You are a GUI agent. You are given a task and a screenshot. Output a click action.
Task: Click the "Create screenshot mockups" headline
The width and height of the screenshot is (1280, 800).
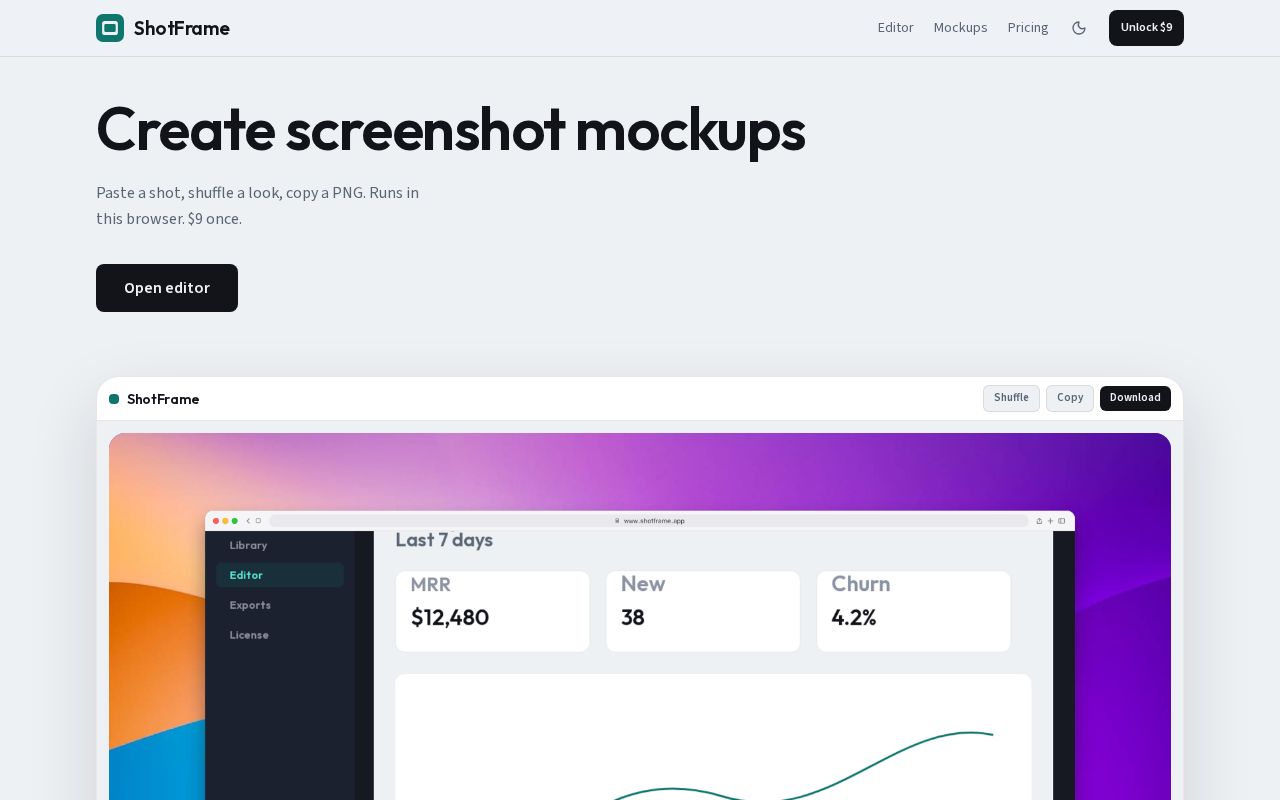tap(450, 129)
